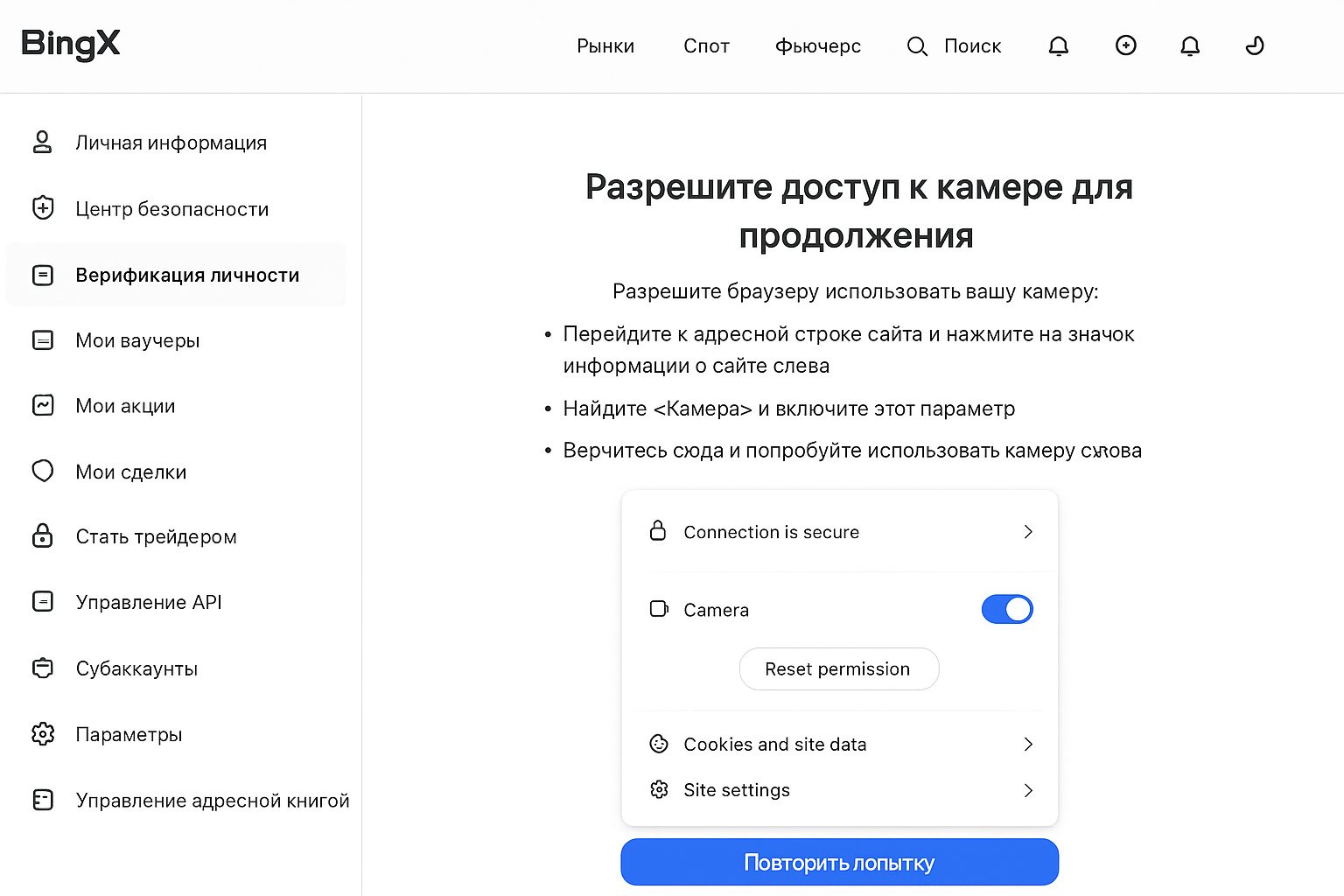
Task: Click the Camera label in the popup
Action: coord(716,610)
